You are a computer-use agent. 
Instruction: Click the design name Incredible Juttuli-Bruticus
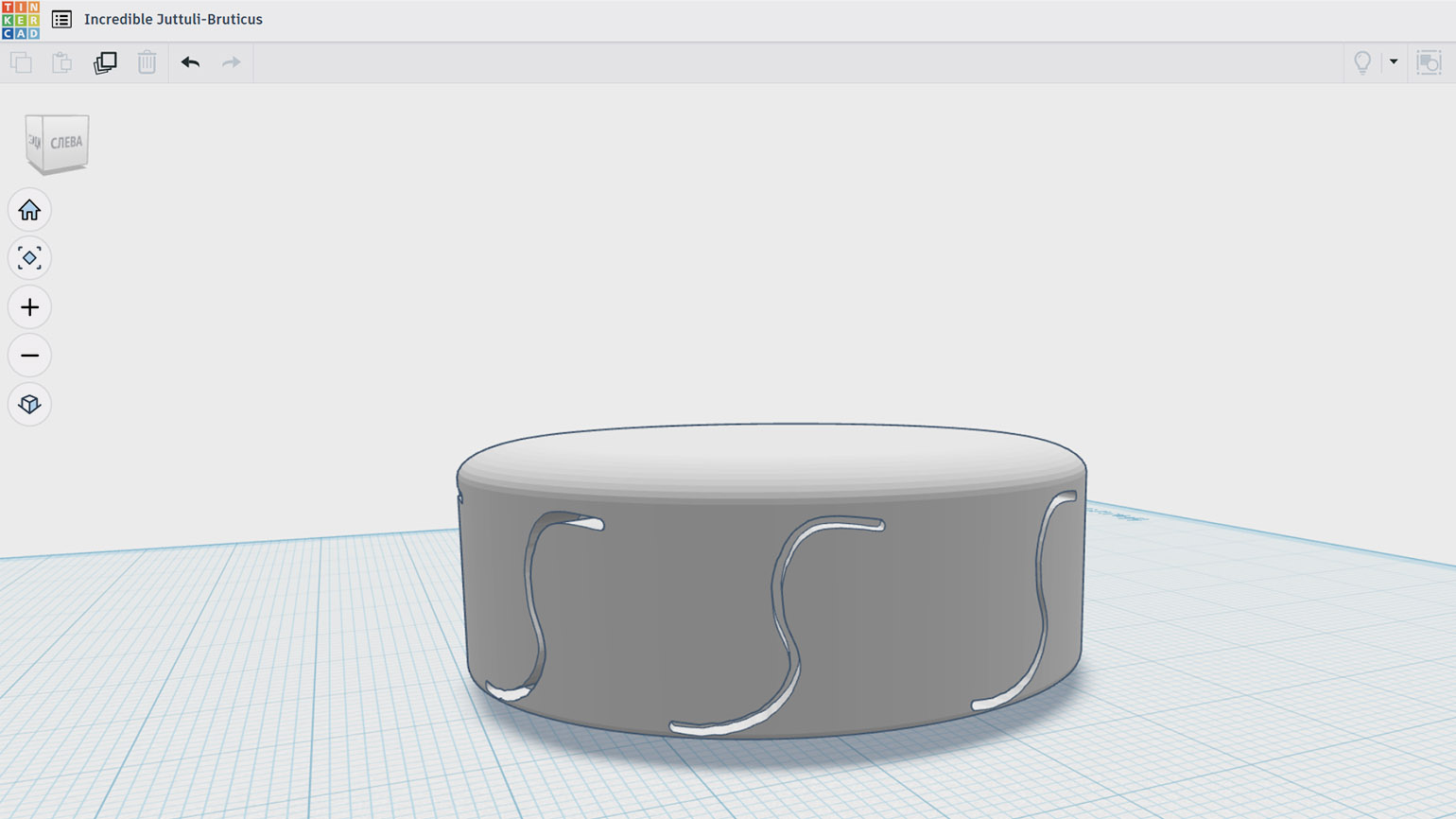(x=173, y=20)
